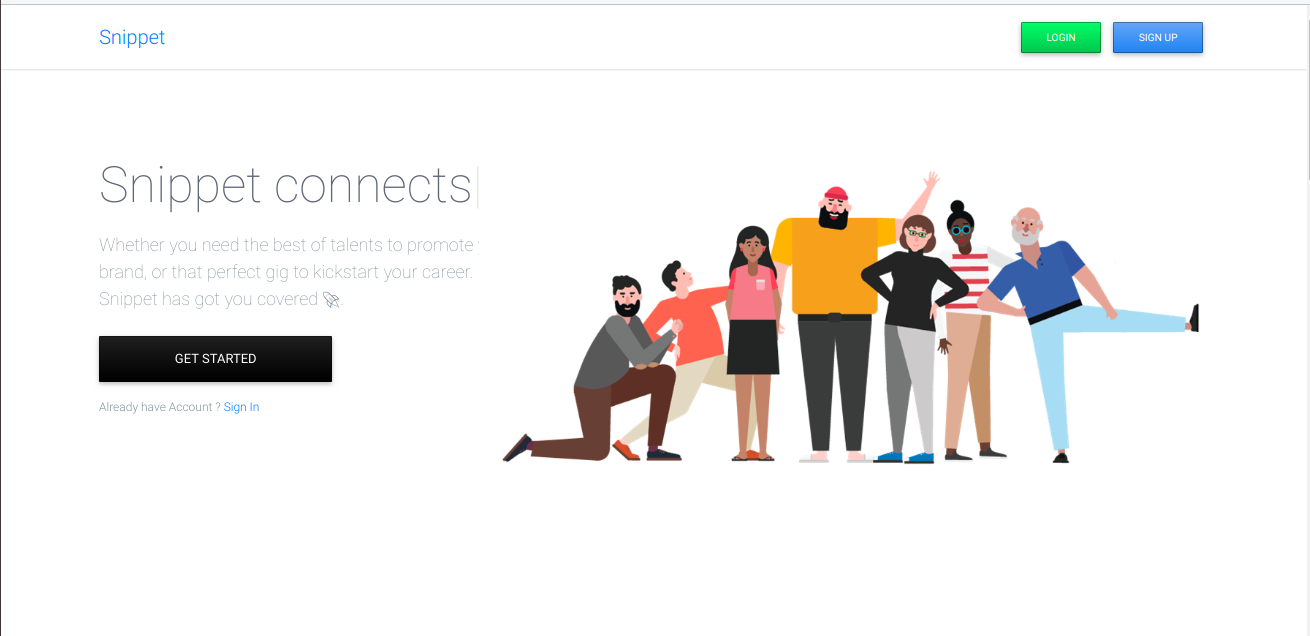Start with the black GET STARTED button

click(x=215, y=359)
